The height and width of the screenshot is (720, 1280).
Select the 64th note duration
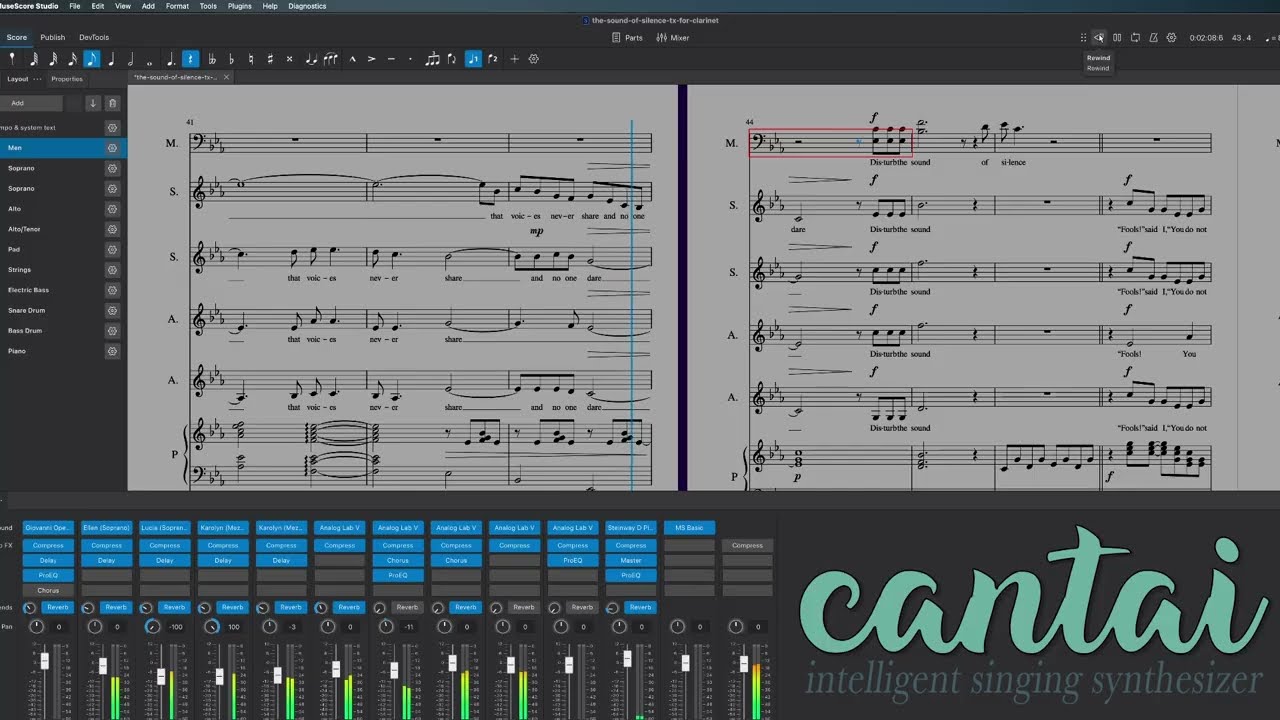click(33, 59)
